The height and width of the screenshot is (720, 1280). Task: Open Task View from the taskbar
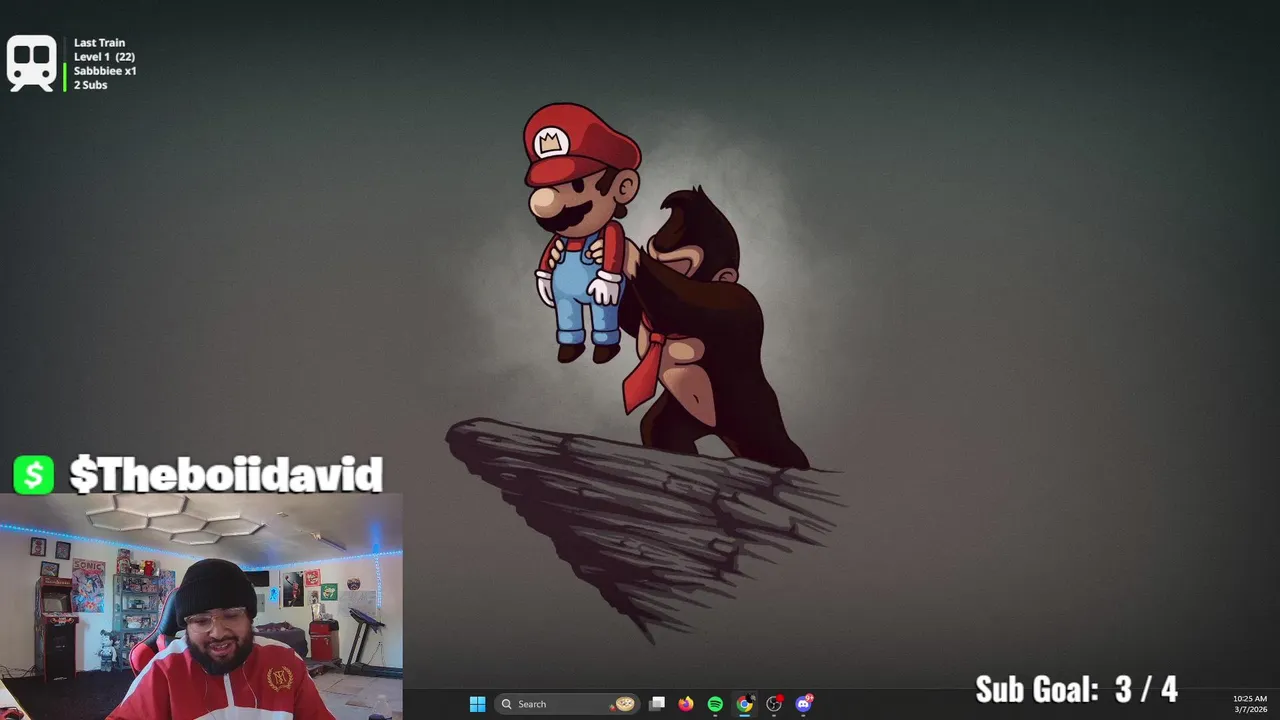[657, 704]
